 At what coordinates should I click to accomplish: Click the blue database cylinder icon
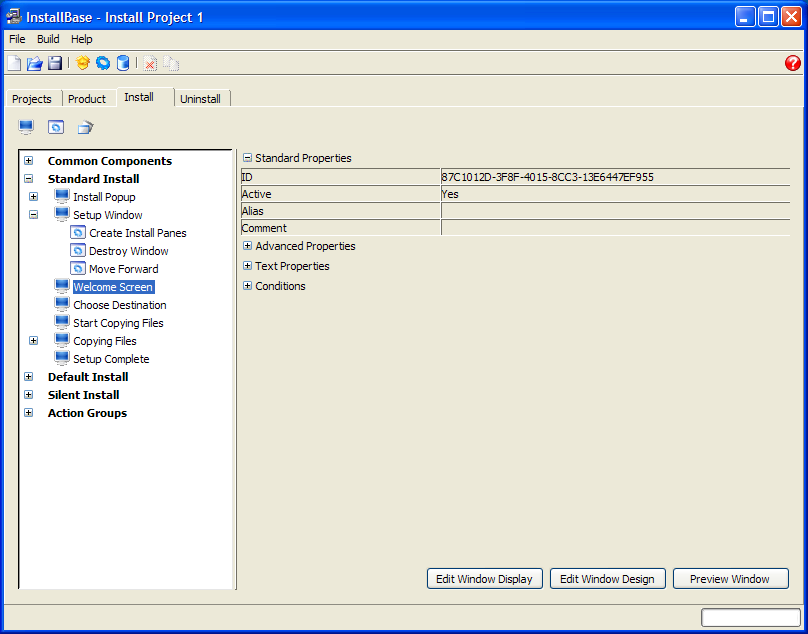[123, 63]
